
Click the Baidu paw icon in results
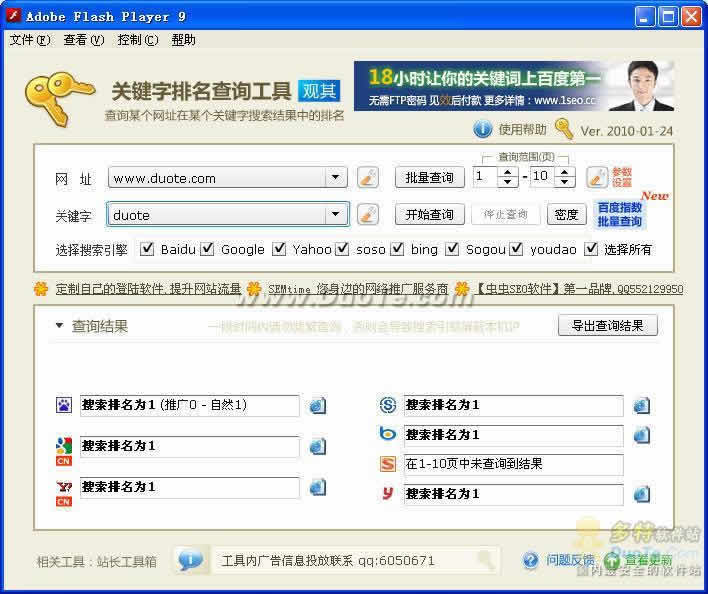(64, 405)
